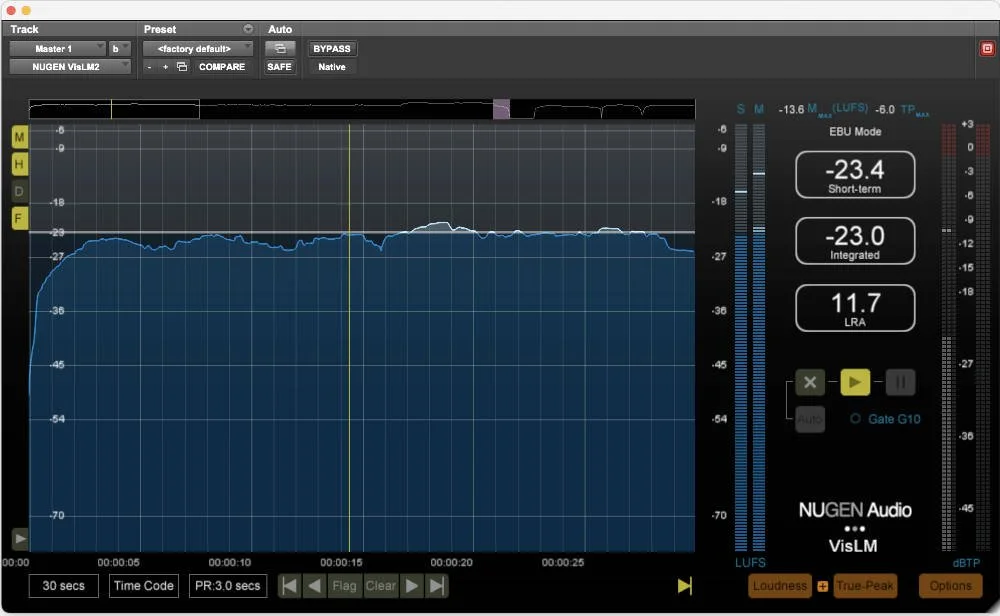Toggle automation SAFE mode
The image size is (1000, 616).
click(279, 66)
